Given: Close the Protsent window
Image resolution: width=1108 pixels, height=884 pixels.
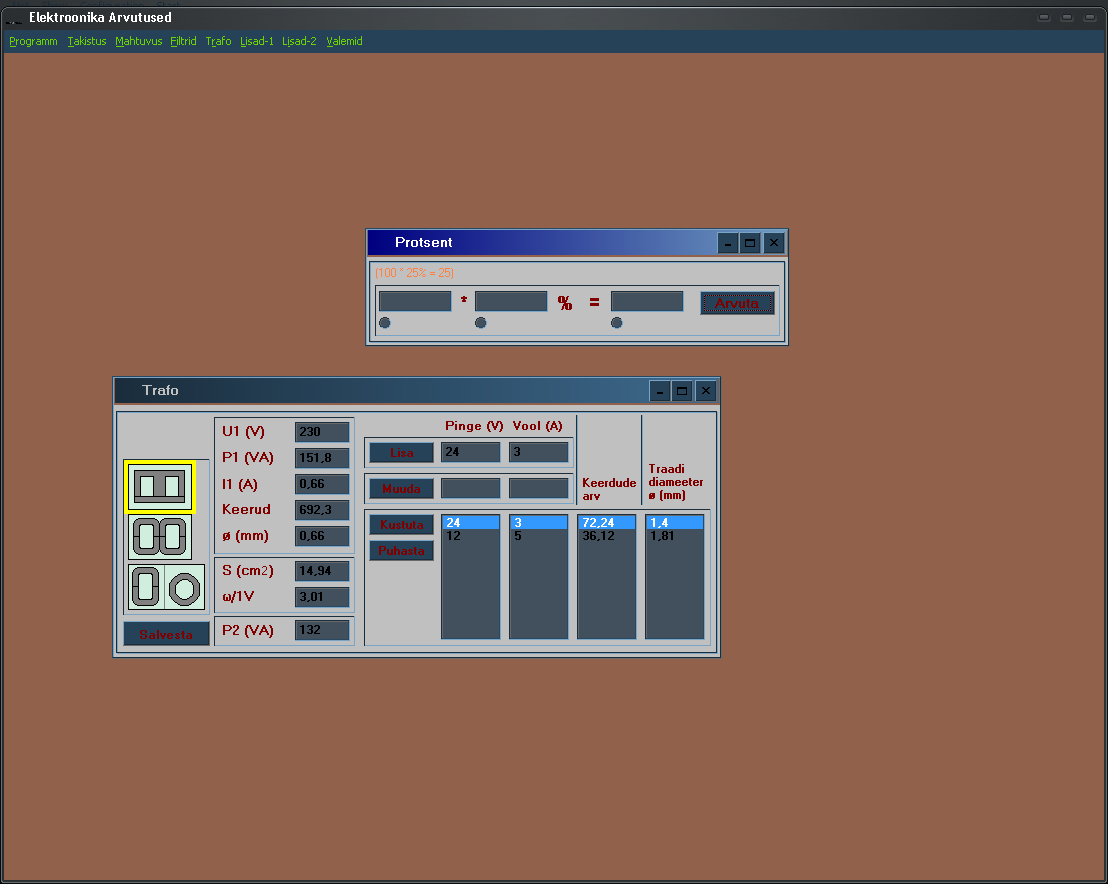Looking at the screenshot, I should pos(773,243).
